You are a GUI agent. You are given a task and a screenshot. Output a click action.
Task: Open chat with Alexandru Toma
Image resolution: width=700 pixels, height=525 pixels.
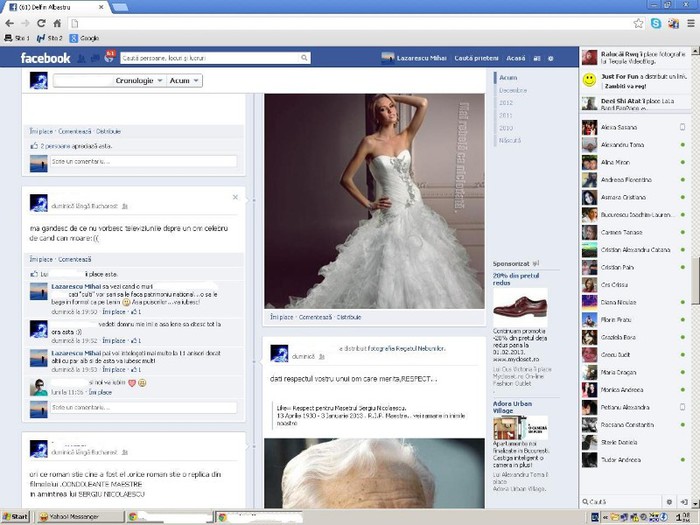(x=621, y=145)
